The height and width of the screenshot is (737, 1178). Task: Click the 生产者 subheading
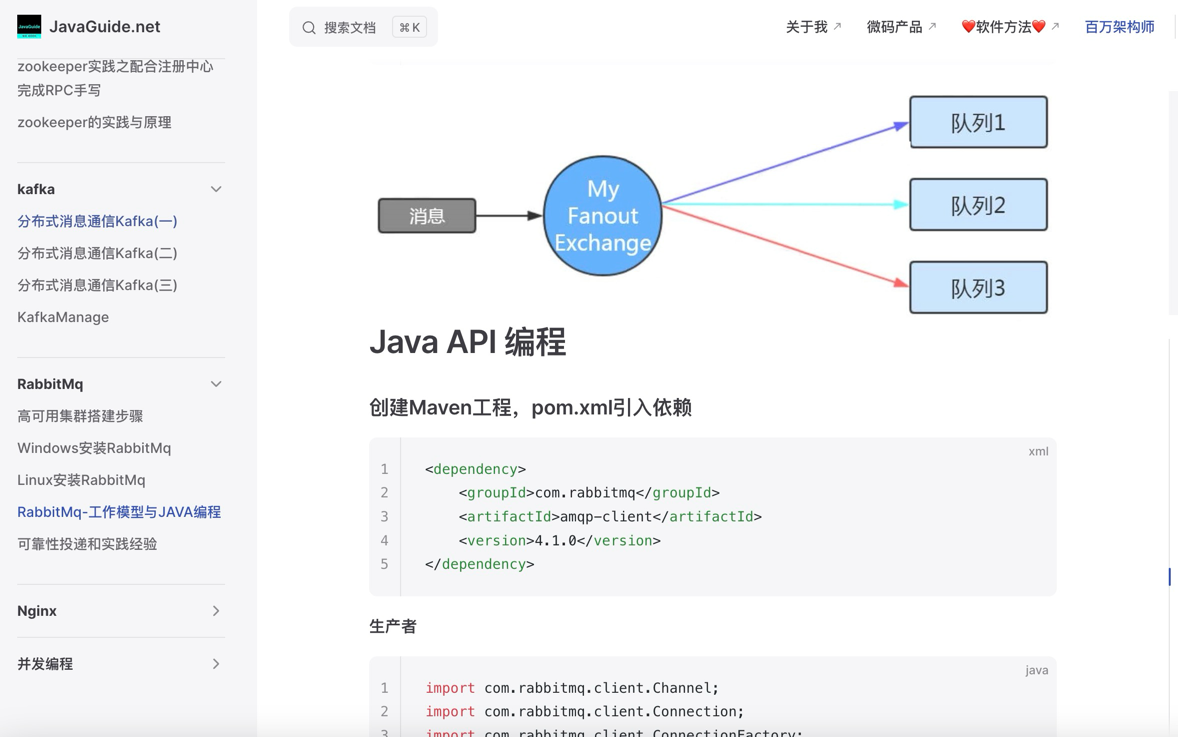coord(393,627)
